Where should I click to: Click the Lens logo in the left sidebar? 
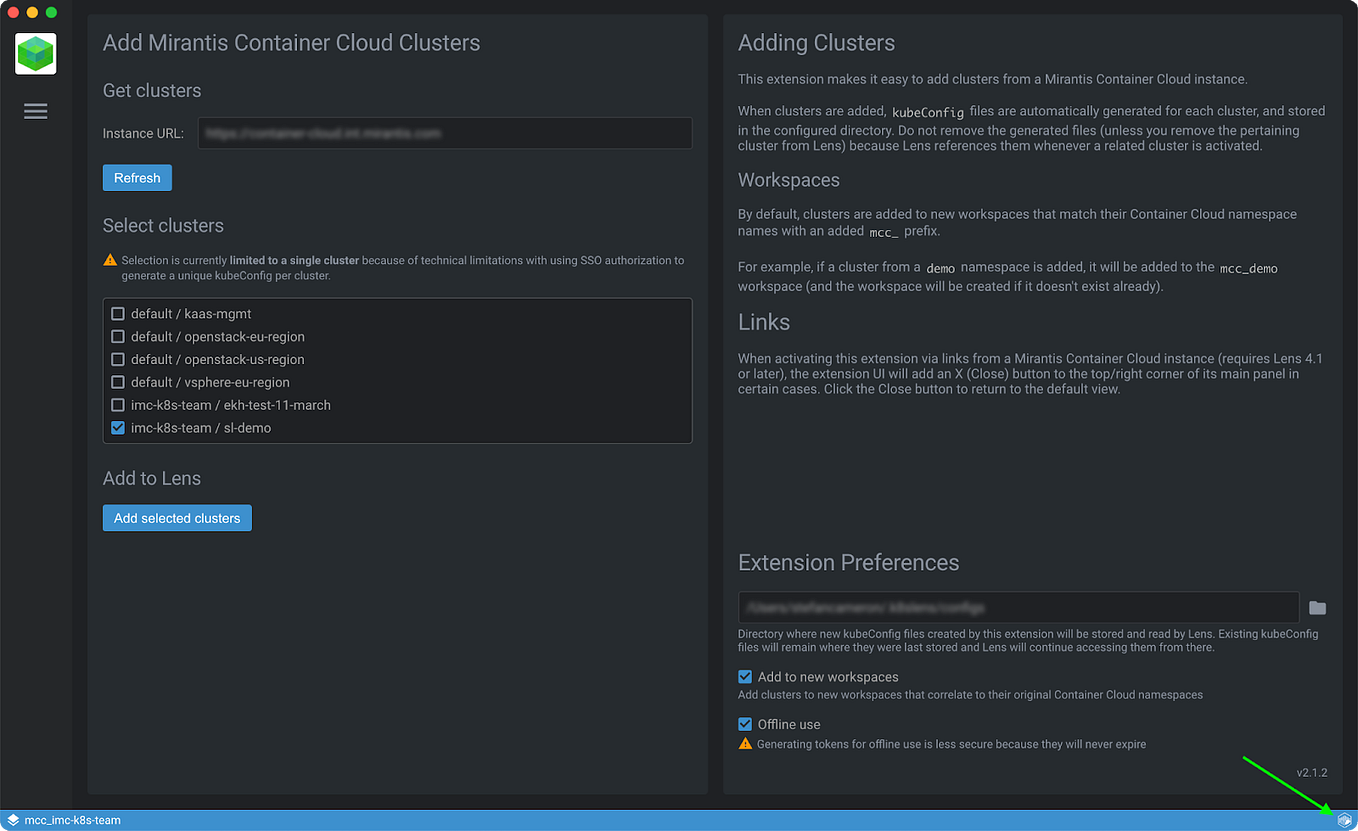pos(35,53)
